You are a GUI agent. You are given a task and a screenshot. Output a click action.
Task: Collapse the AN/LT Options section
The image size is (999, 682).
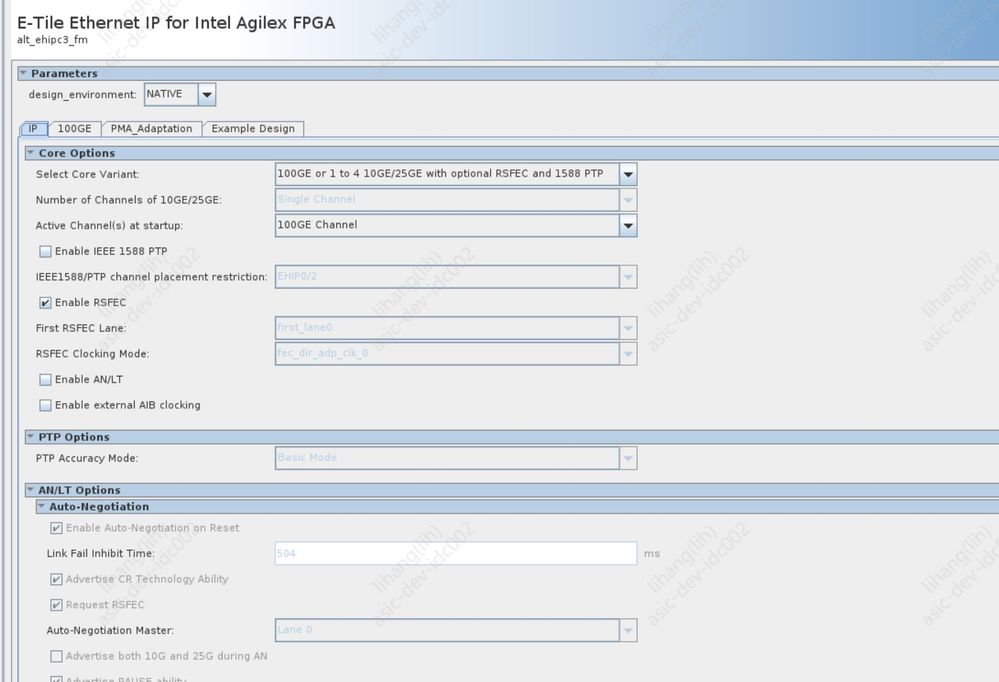[30, 490]
